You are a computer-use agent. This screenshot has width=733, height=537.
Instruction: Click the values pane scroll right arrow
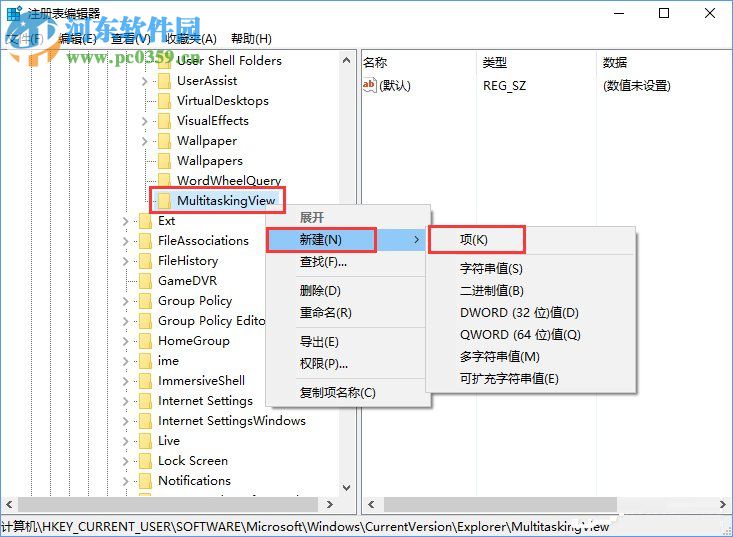point(723,504)
